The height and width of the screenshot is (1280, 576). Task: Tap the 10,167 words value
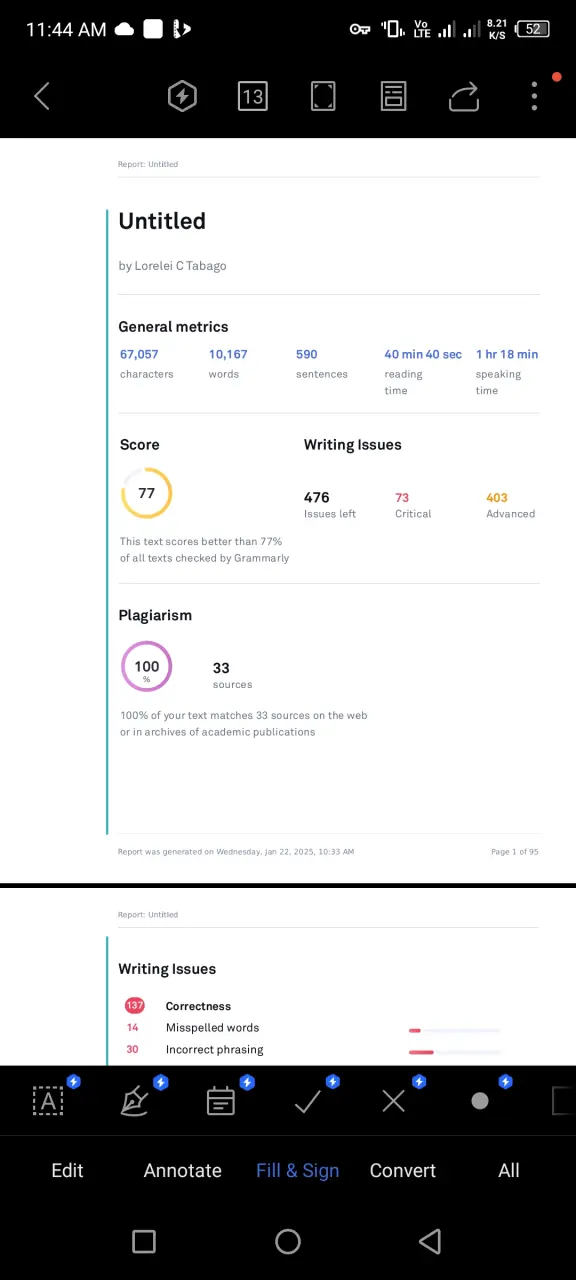click(228, 354)
